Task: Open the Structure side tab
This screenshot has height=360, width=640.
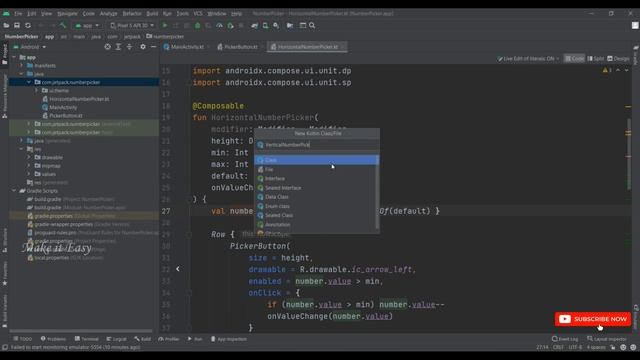Action: click(x=4, y=241)
